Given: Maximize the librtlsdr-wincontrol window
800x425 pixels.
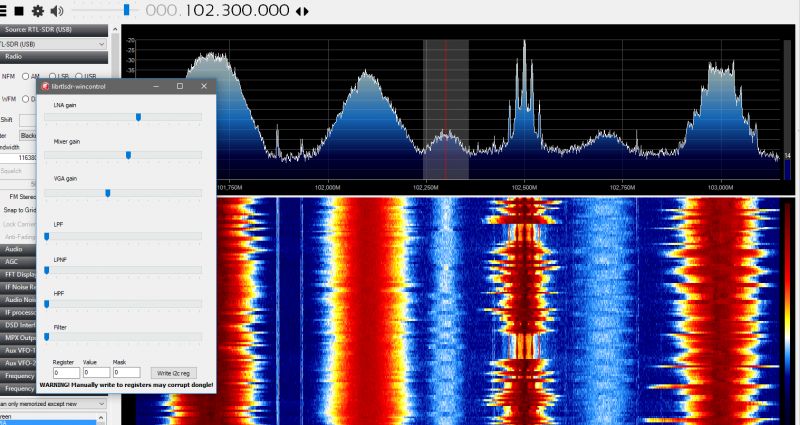Looking at the screenshot, I should point(180,86).
